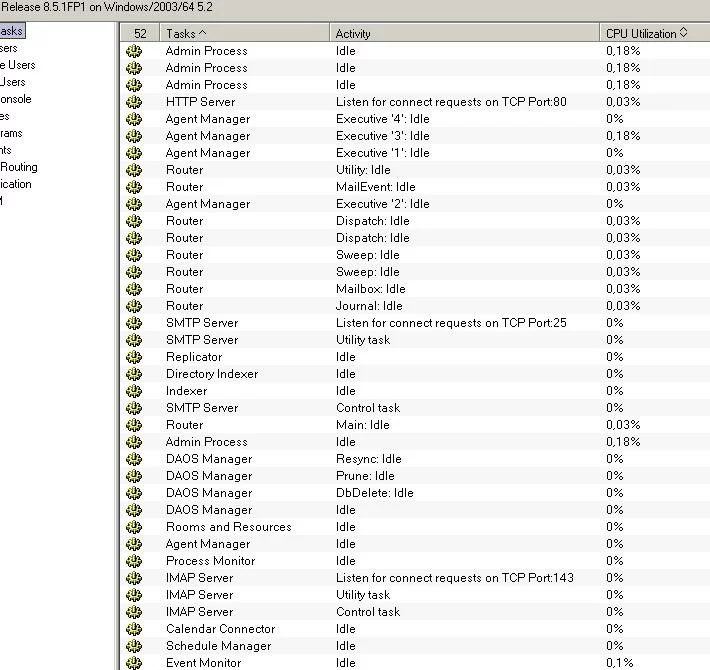Click the Process Monitor gear icon

[x=134, y=561]
